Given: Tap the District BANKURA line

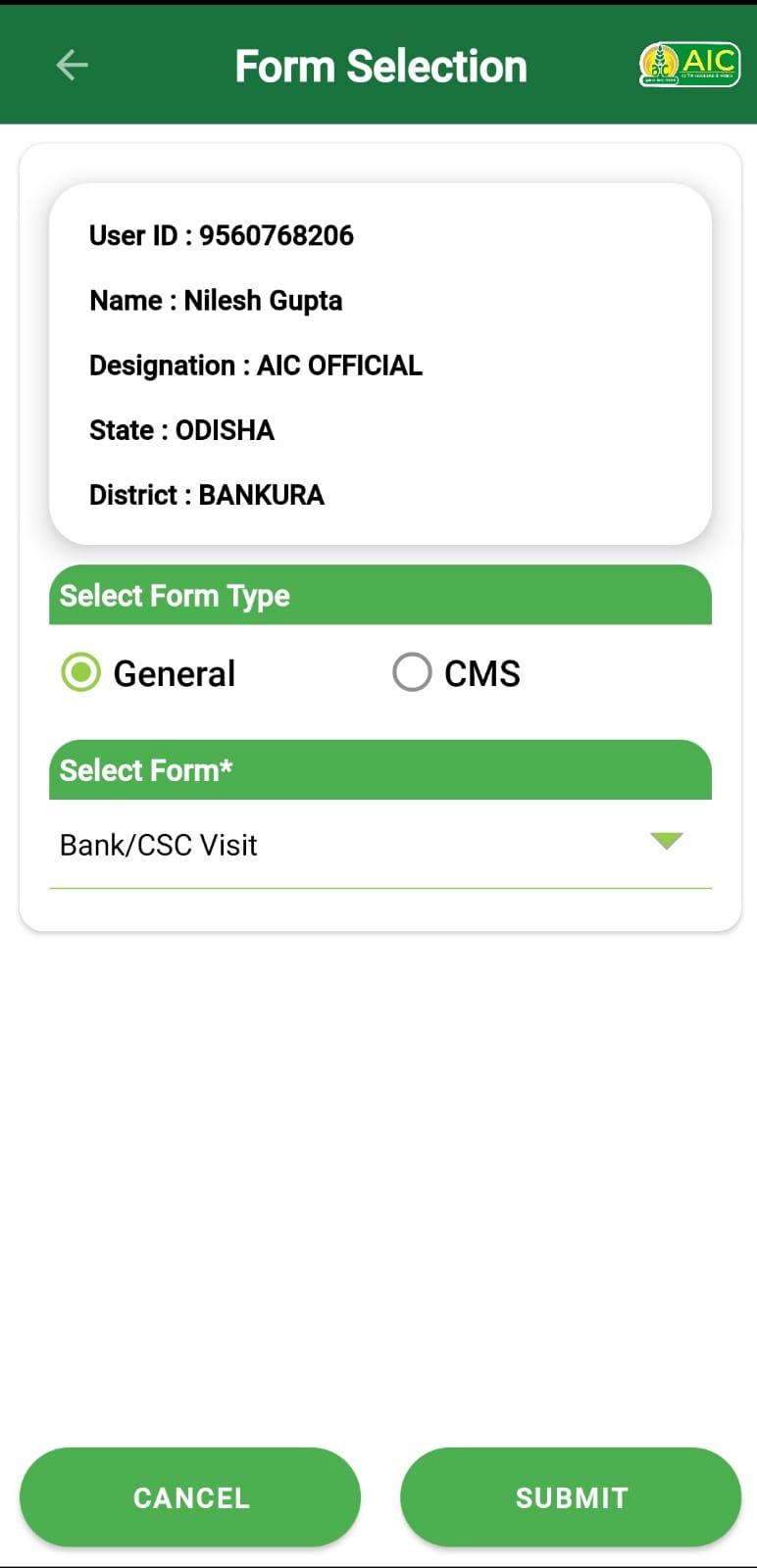Looking at the screenshot, I should pyautogui.click(x=207, y=495).
